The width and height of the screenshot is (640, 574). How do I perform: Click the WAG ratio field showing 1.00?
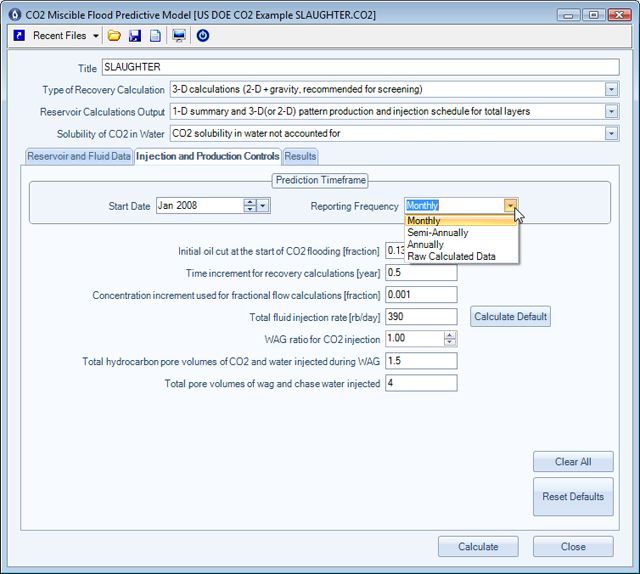pyautogui.click(x=414, y=338)
